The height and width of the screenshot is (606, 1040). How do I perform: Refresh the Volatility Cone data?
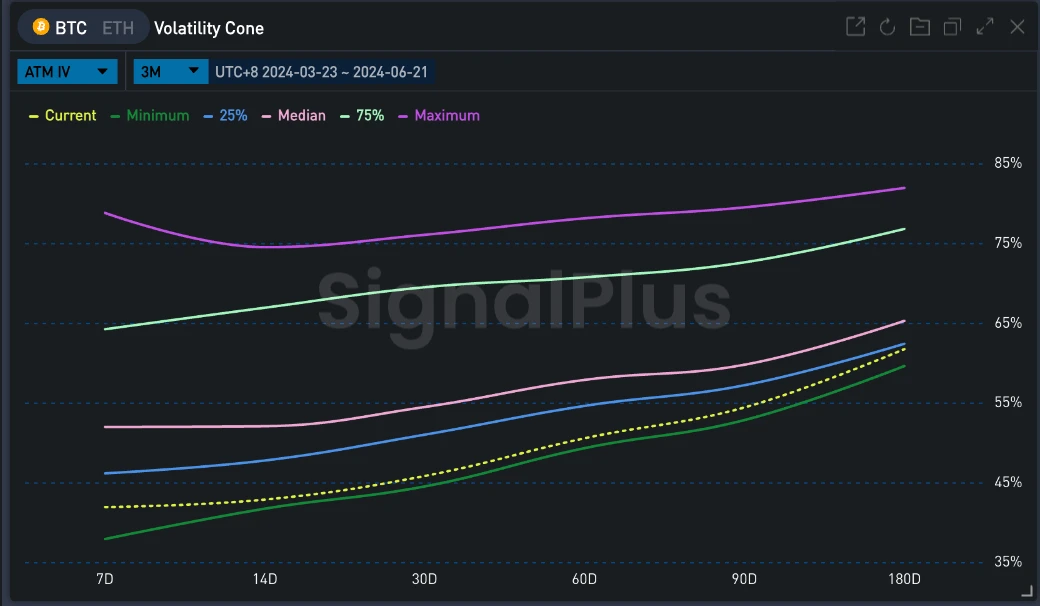(887, 27)
